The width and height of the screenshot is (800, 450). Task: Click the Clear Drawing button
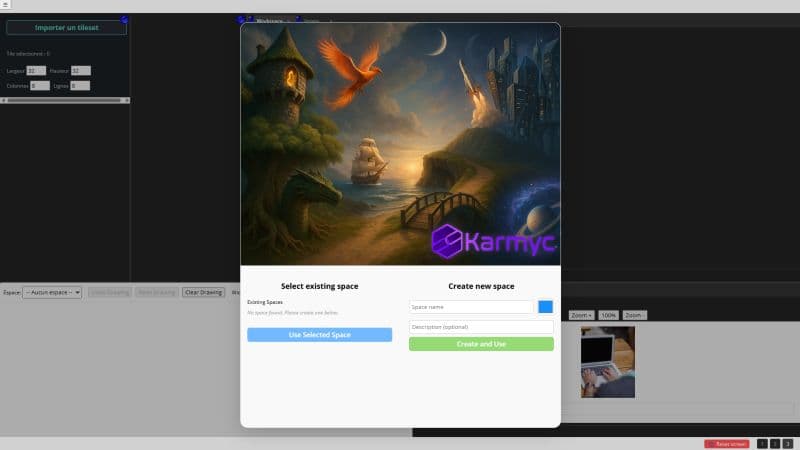click(x=203, y=292)
